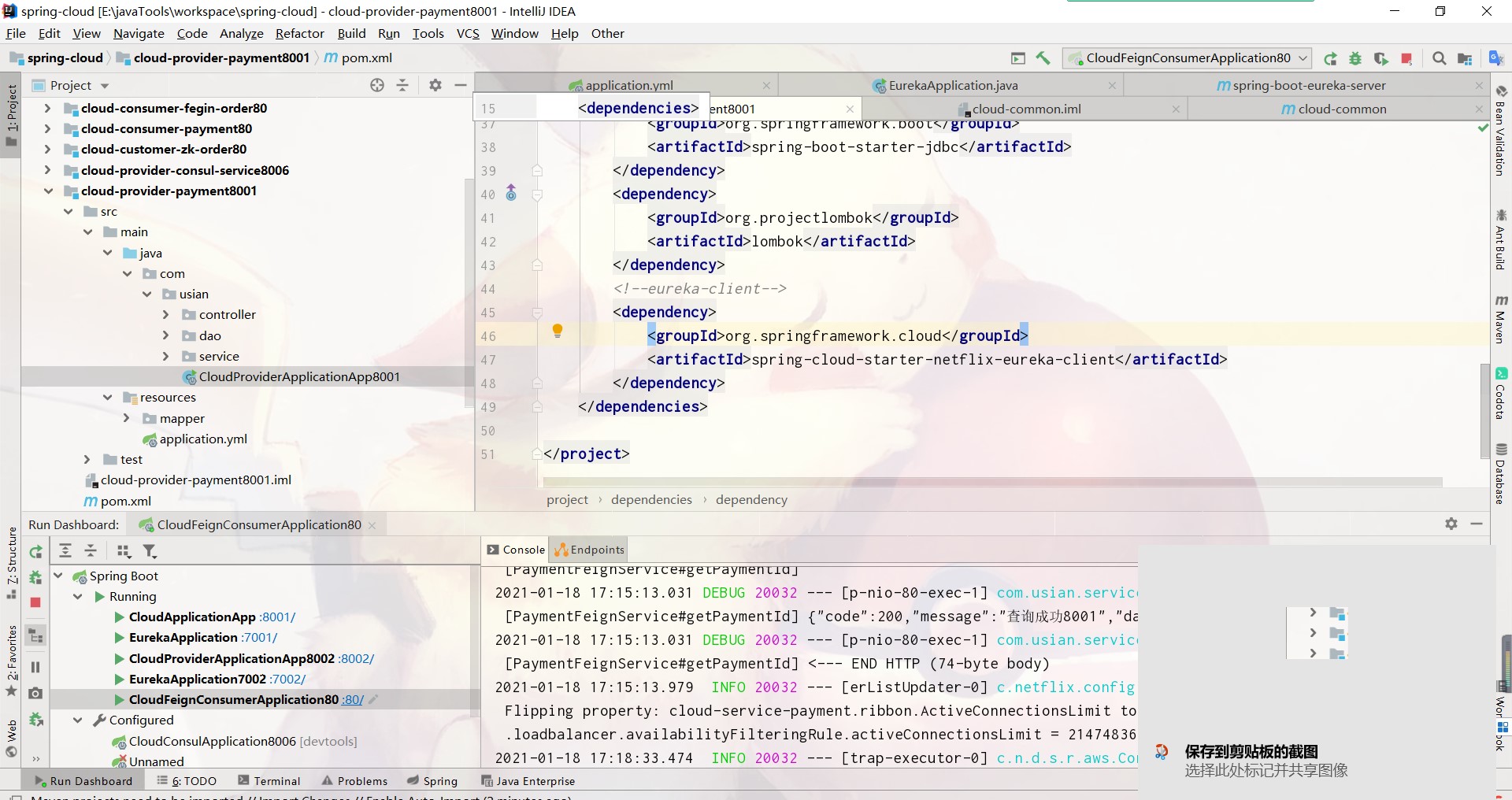1512x800 pixels.
Task: Open the Refactor menu
Action: (x=299, y=34)
